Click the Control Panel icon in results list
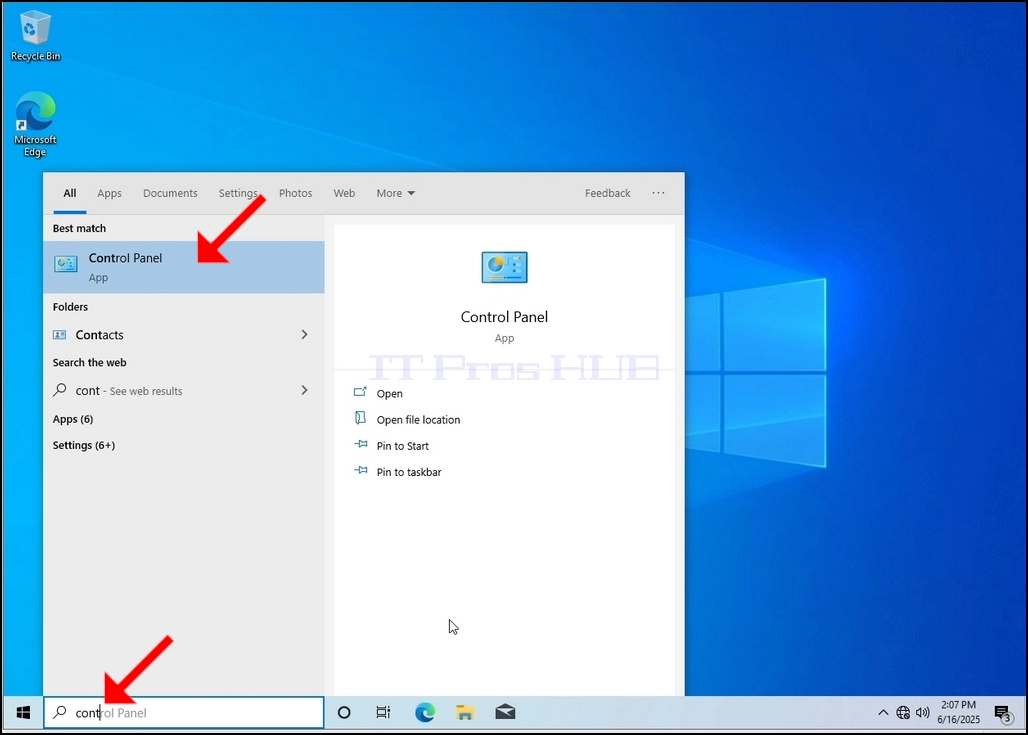The image size is (1028, 735). point(66,264)
